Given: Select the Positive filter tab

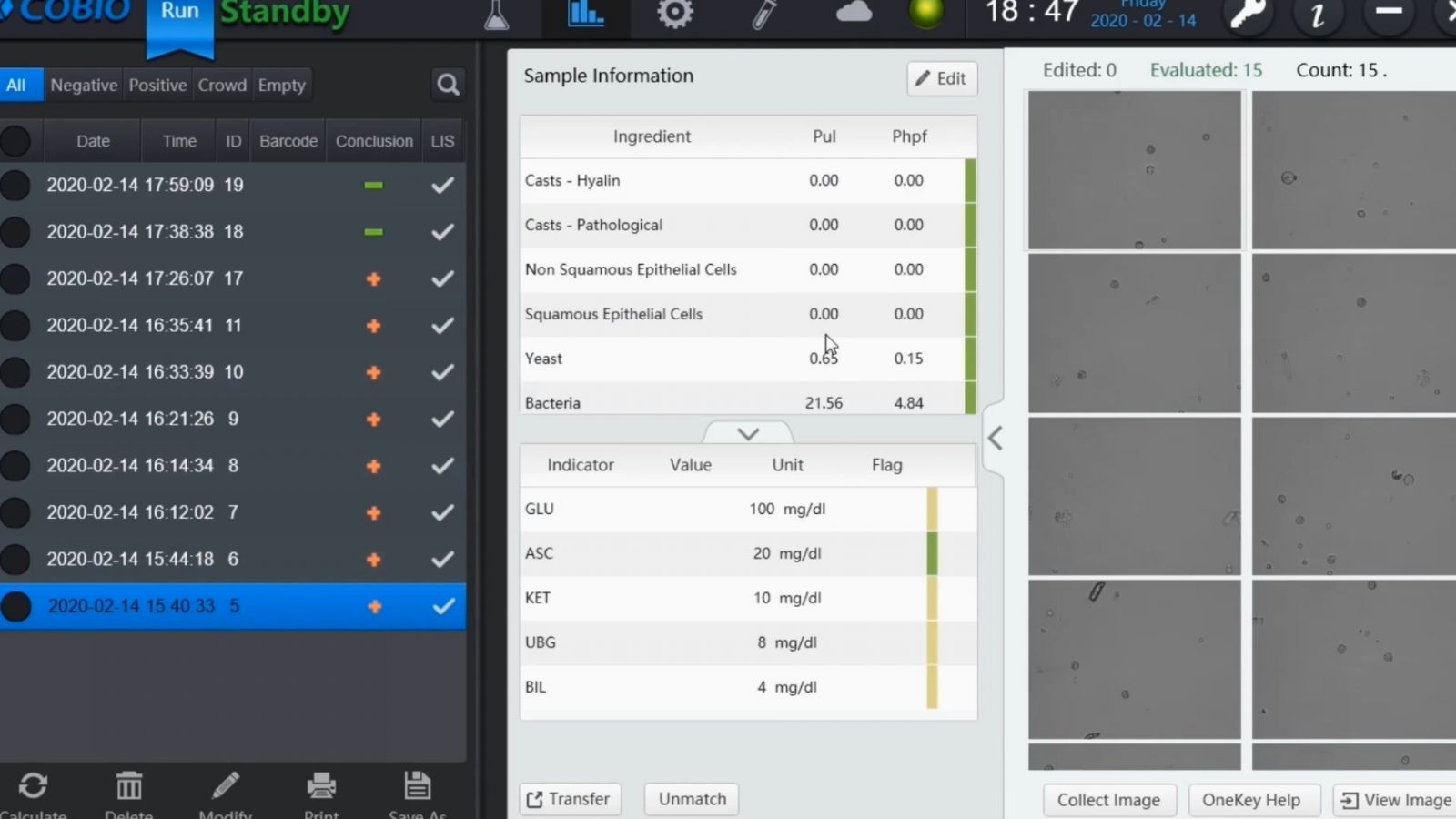Looking at the screenshot, I should tap(157, 86).
